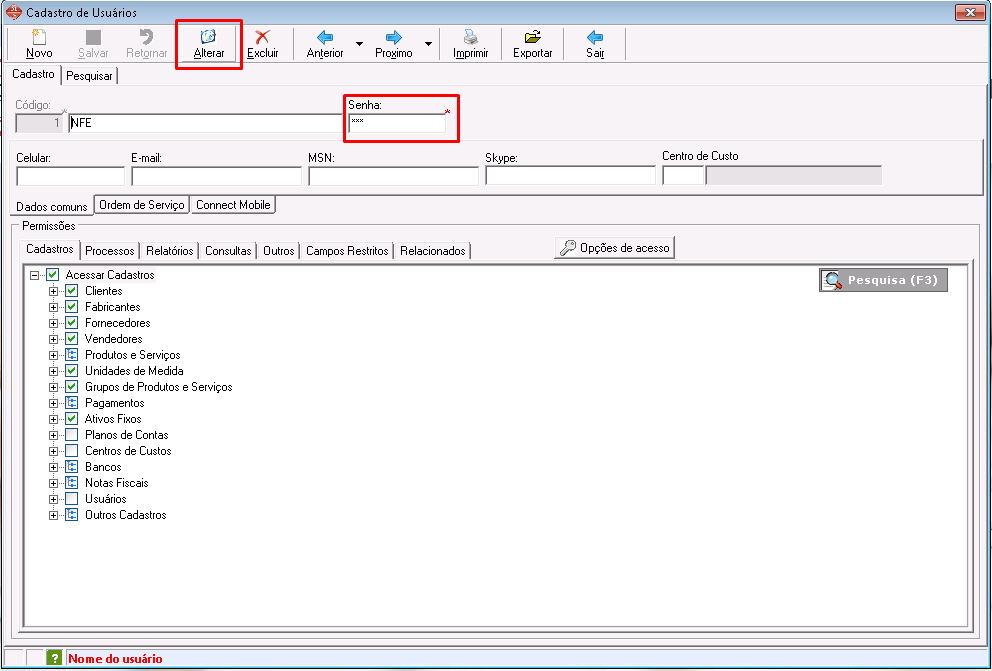Expand the Clientes tree node
The height and width of the screenshot is (671, 992).
click(53, 291)
